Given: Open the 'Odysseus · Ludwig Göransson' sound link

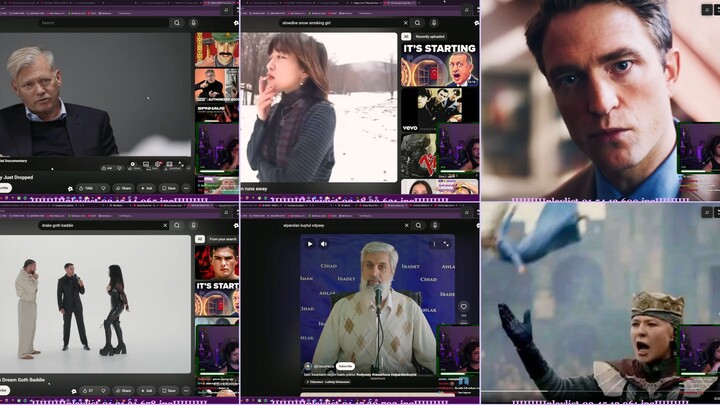Looking at the screenshot, I should pos(329,382).
